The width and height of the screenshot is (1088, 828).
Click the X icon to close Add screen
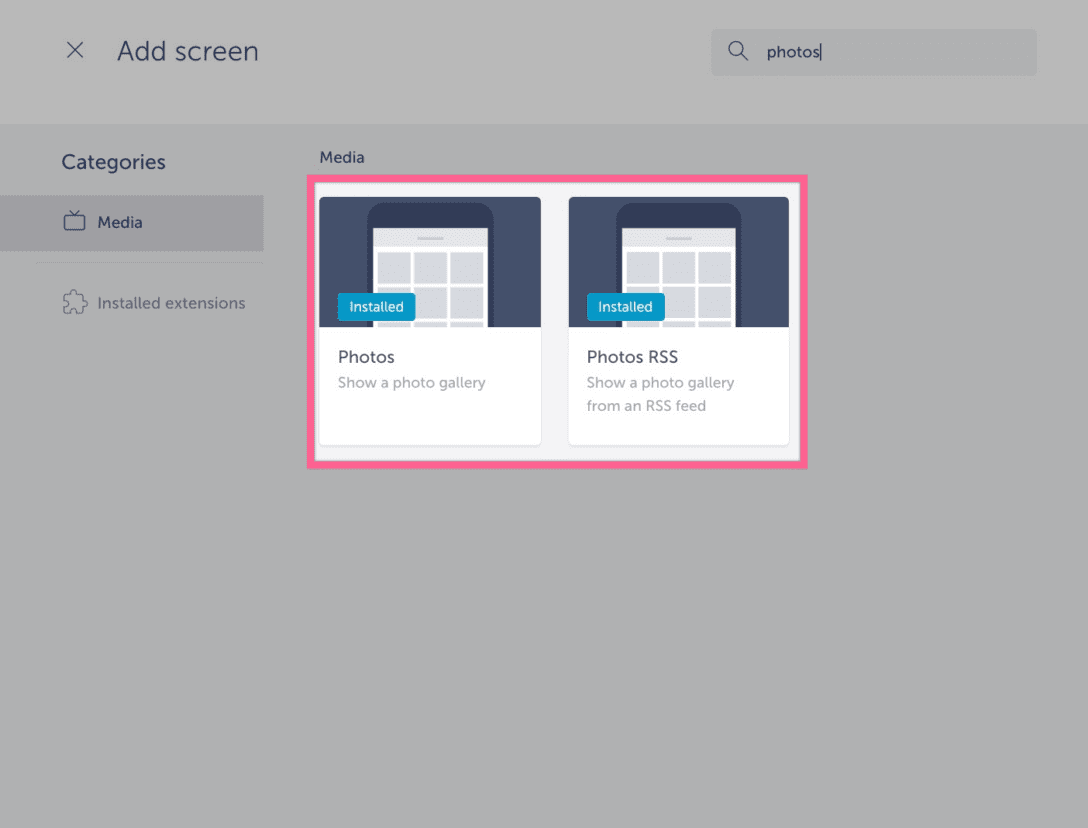75,50
